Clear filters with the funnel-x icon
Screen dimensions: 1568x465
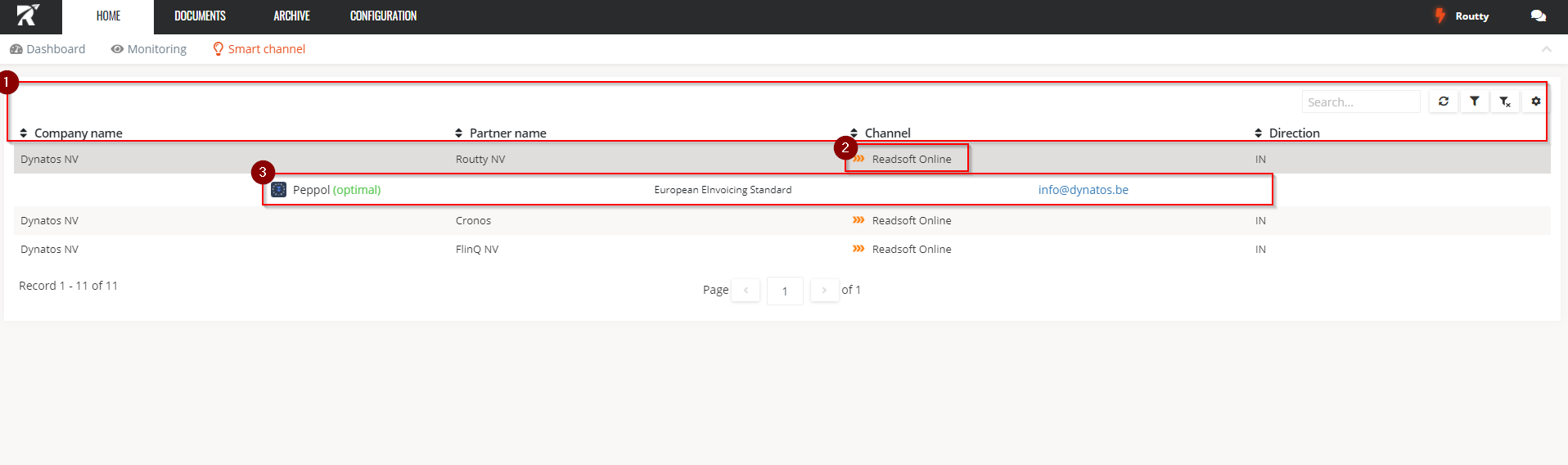coord(1505,102)
